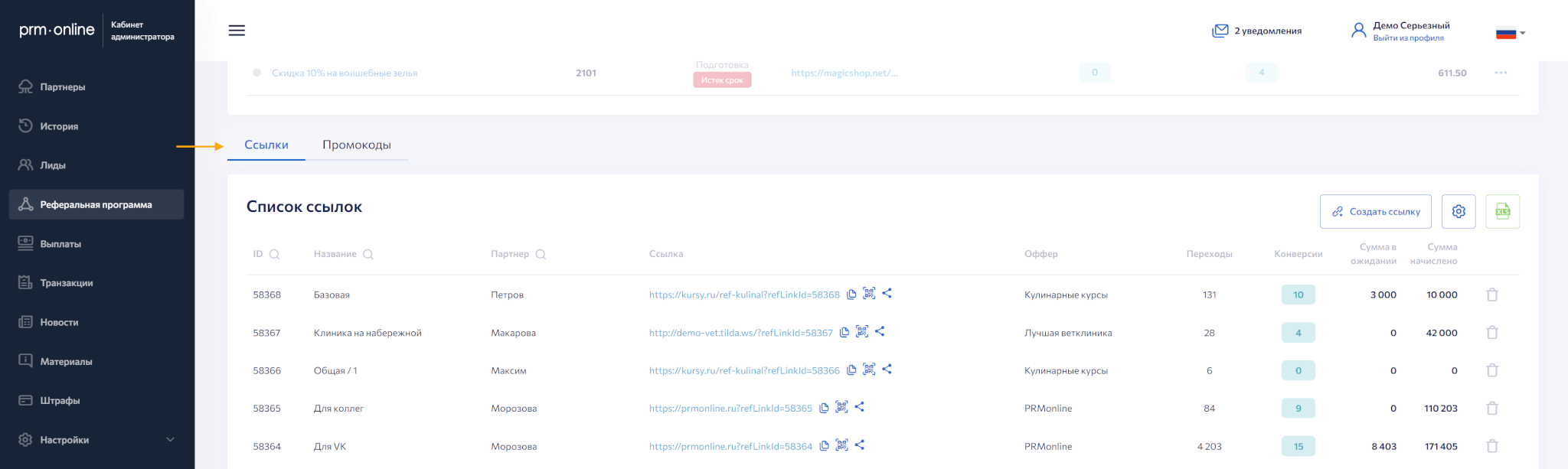
Task: Click the Переходы column header
Action: click(x=1209, y=254)
